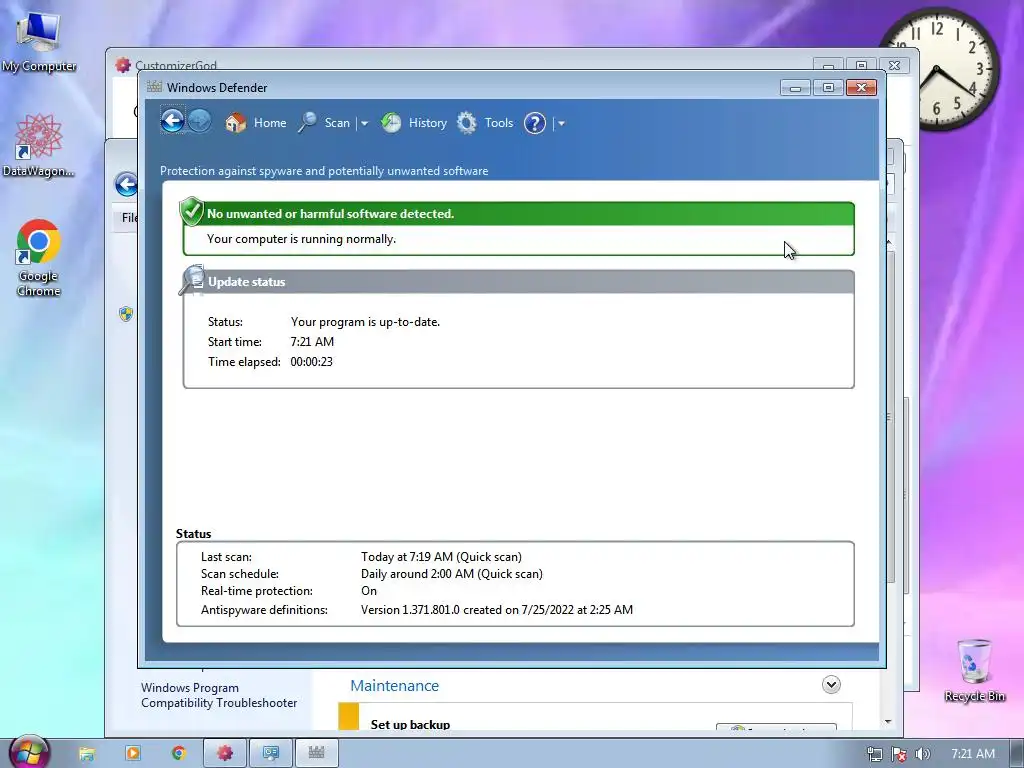Open Google Chrome desktop shortcut
Screen dimensions: 1024x768
39,258
